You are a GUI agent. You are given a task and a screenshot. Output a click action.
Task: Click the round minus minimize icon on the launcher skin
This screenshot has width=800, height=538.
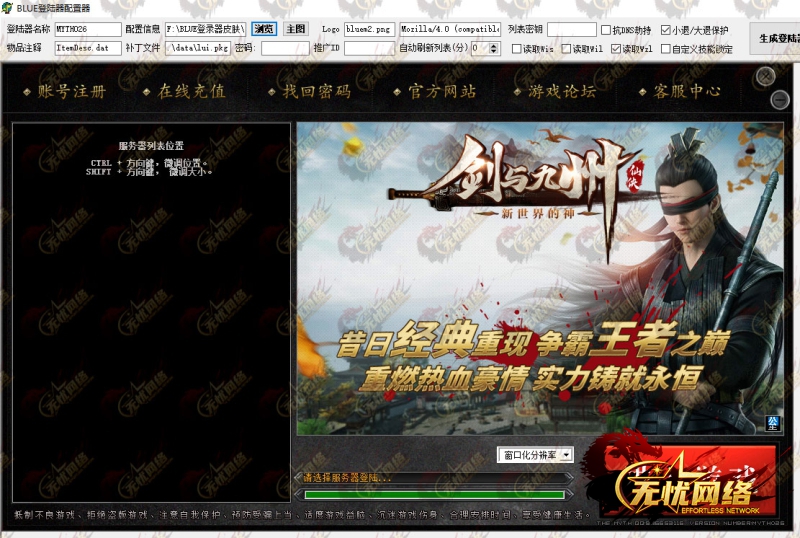(x=780, y=99)
